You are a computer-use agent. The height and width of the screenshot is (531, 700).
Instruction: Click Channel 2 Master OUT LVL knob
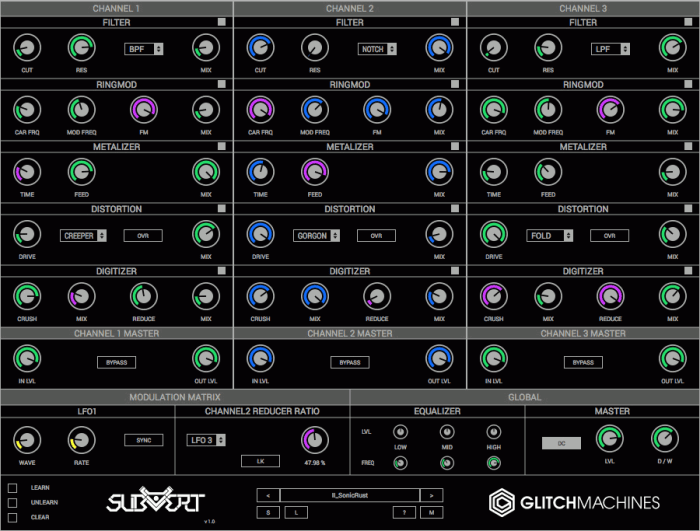coord(439,359)
